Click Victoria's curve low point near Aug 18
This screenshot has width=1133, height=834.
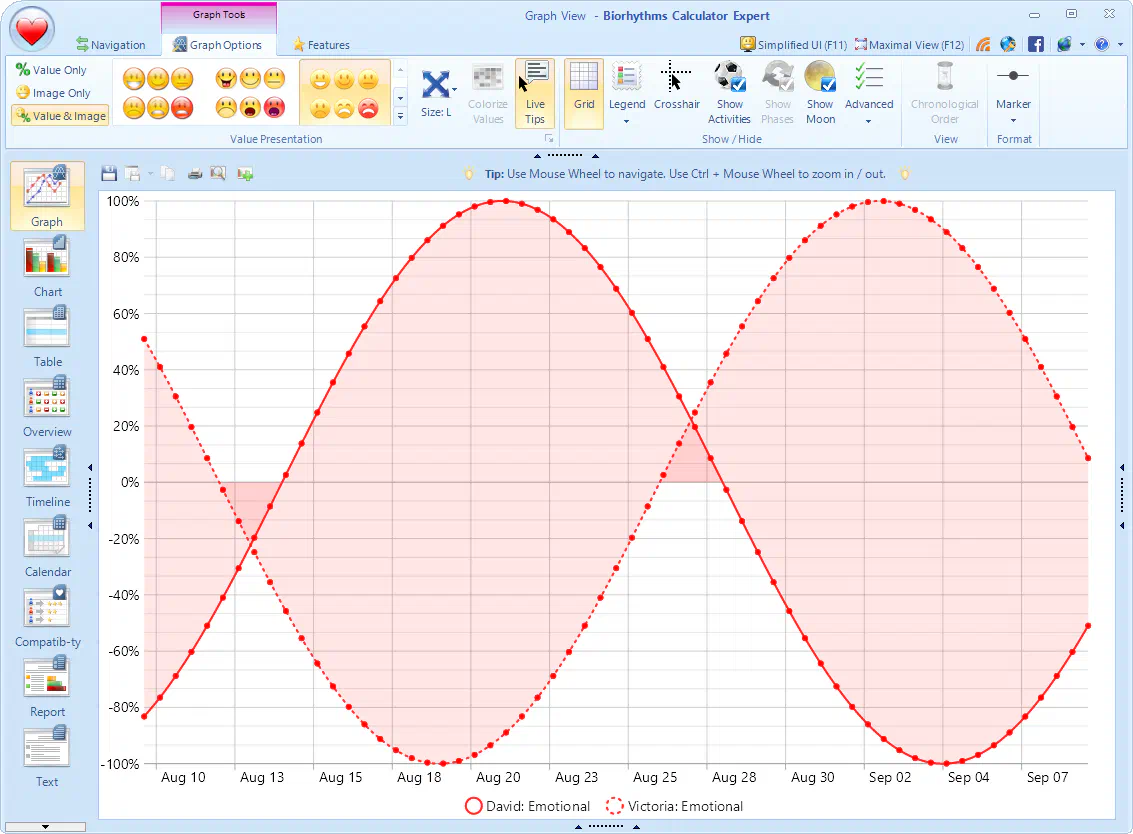point(443,763)
